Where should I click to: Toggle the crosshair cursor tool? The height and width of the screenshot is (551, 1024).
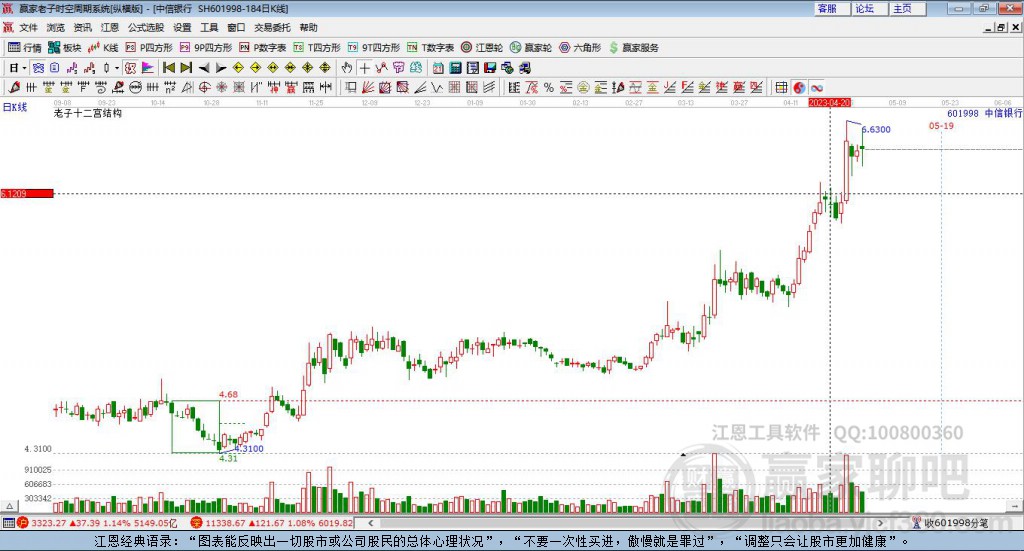[364, 68]
